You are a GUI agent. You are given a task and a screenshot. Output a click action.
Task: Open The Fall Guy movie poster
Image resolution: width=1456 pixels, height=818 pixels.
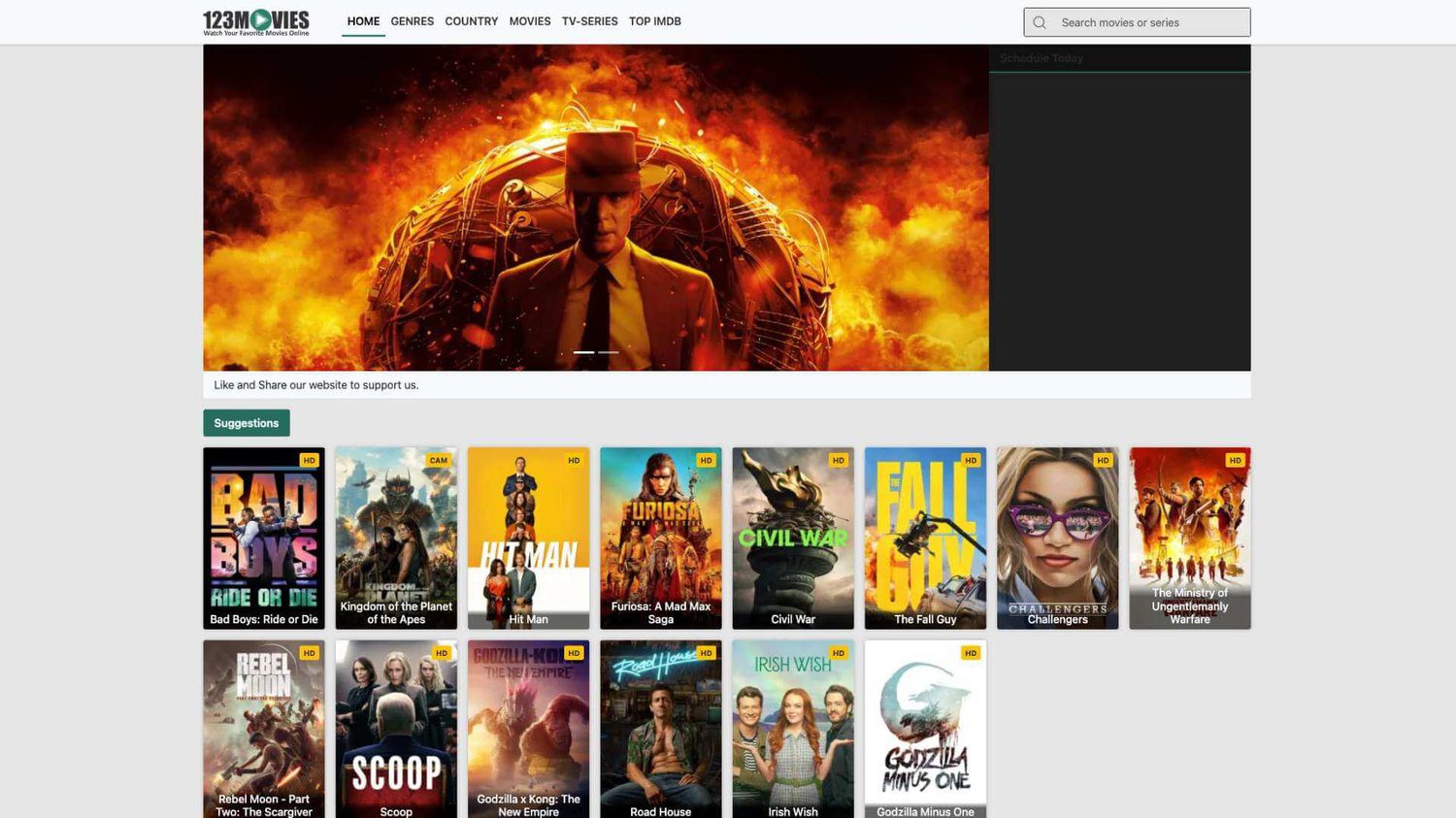[925, 539]
